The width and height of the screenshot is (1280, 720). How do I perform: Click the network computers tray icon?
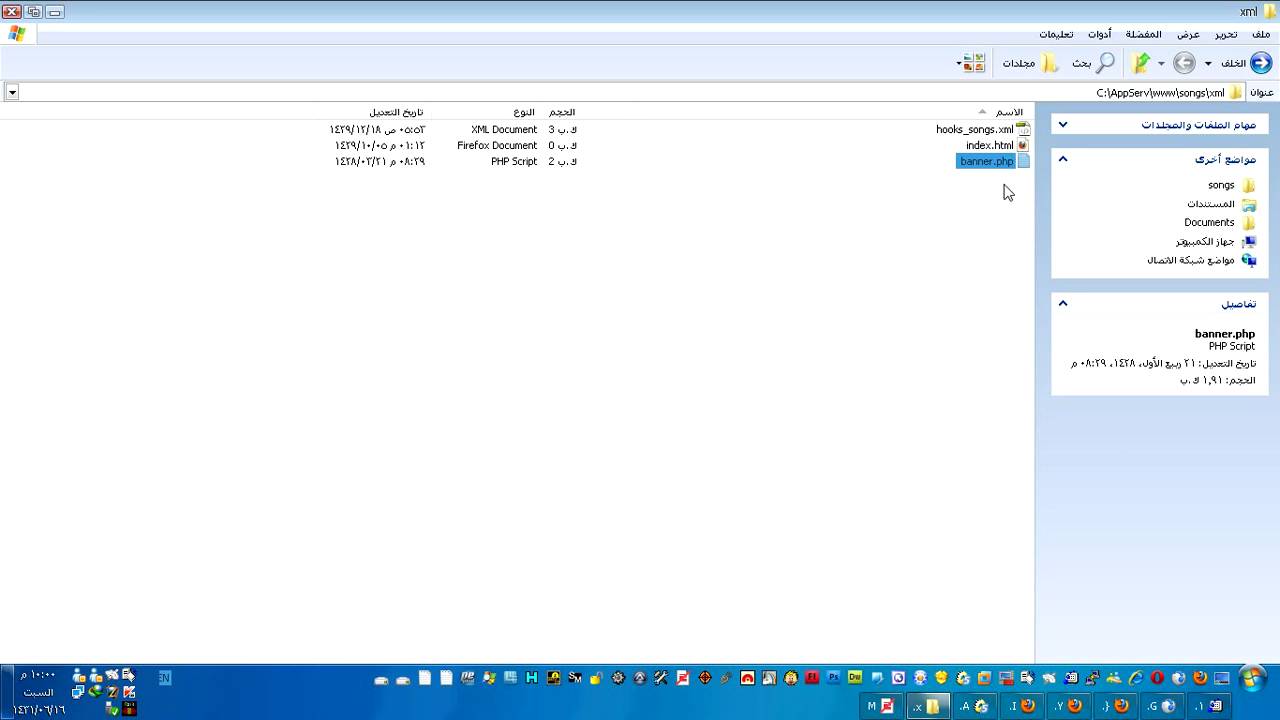(77, 692)
